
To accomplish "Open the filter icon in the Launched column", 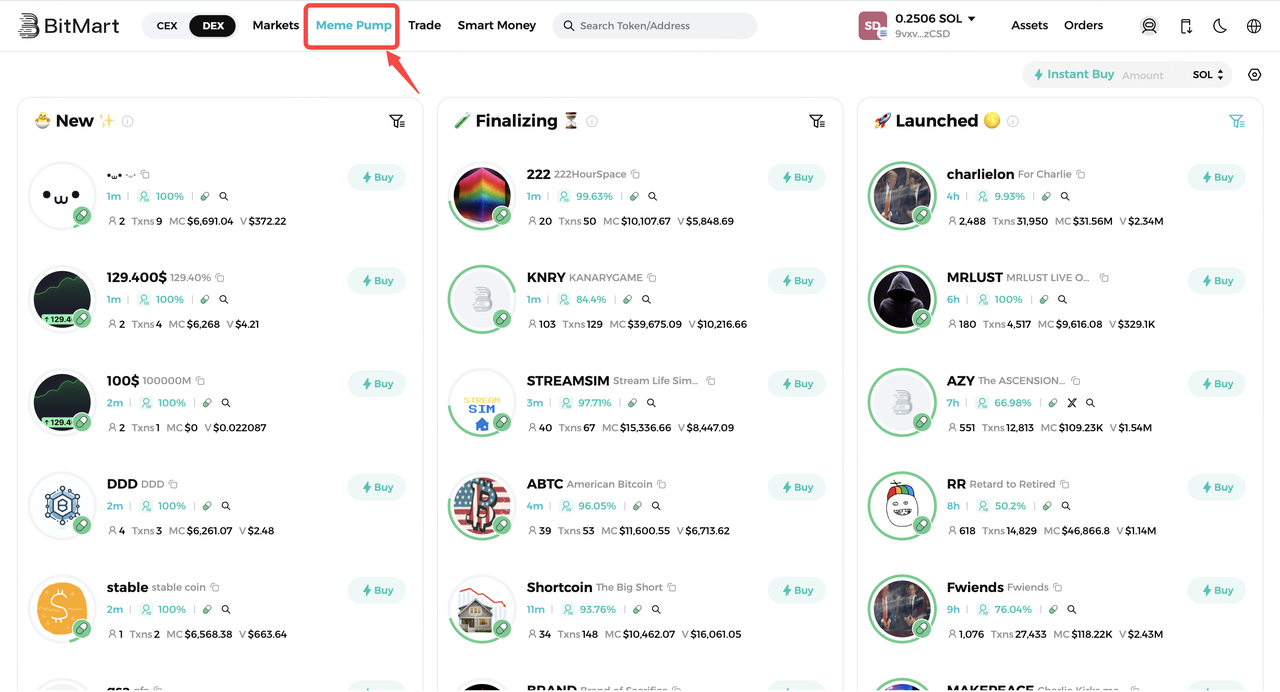I will [1237, 121].
